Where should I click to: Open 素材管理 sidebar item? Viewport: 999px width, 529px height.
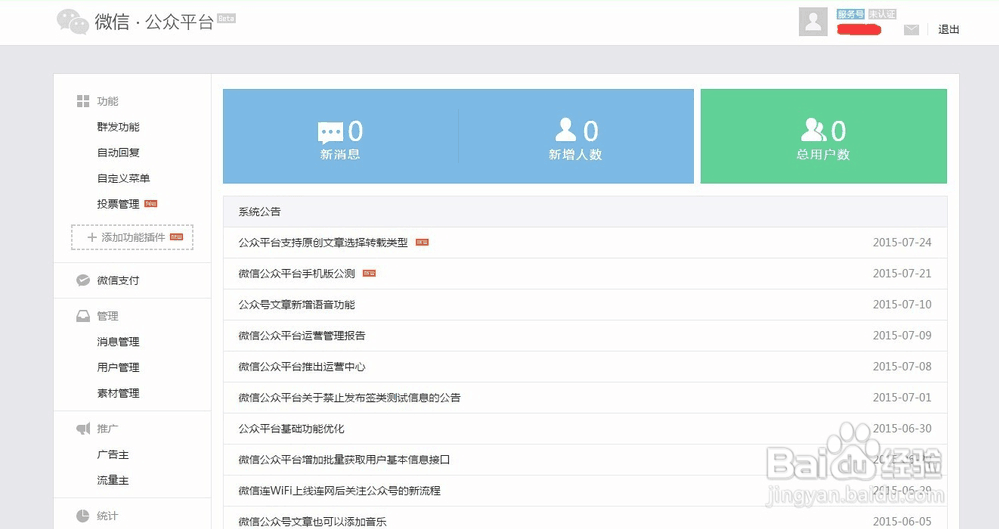tap(118, 393)
